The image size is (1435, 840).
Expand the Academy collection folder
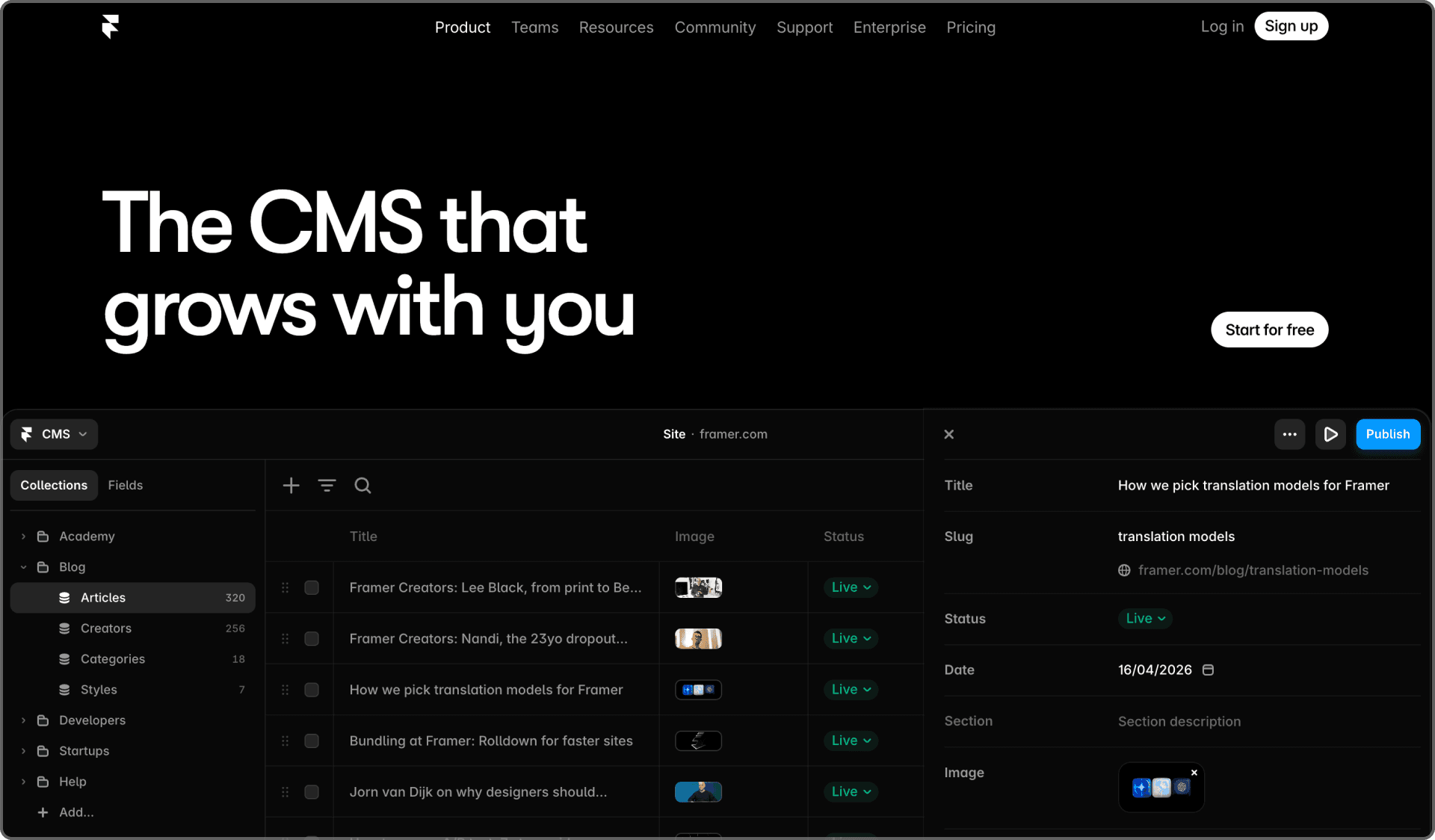click(x=23, y=537)
